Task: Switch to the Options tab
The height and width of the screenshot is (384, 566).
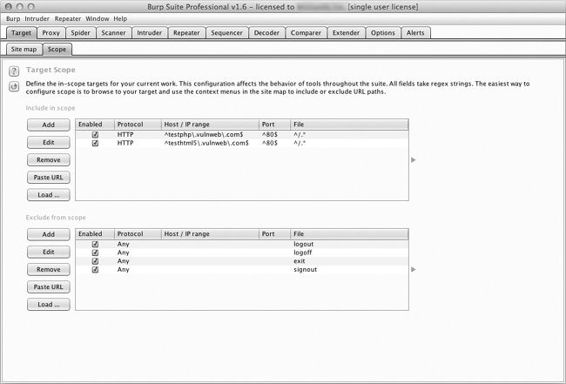Action: pyautogui.click(x=383, y=33)
